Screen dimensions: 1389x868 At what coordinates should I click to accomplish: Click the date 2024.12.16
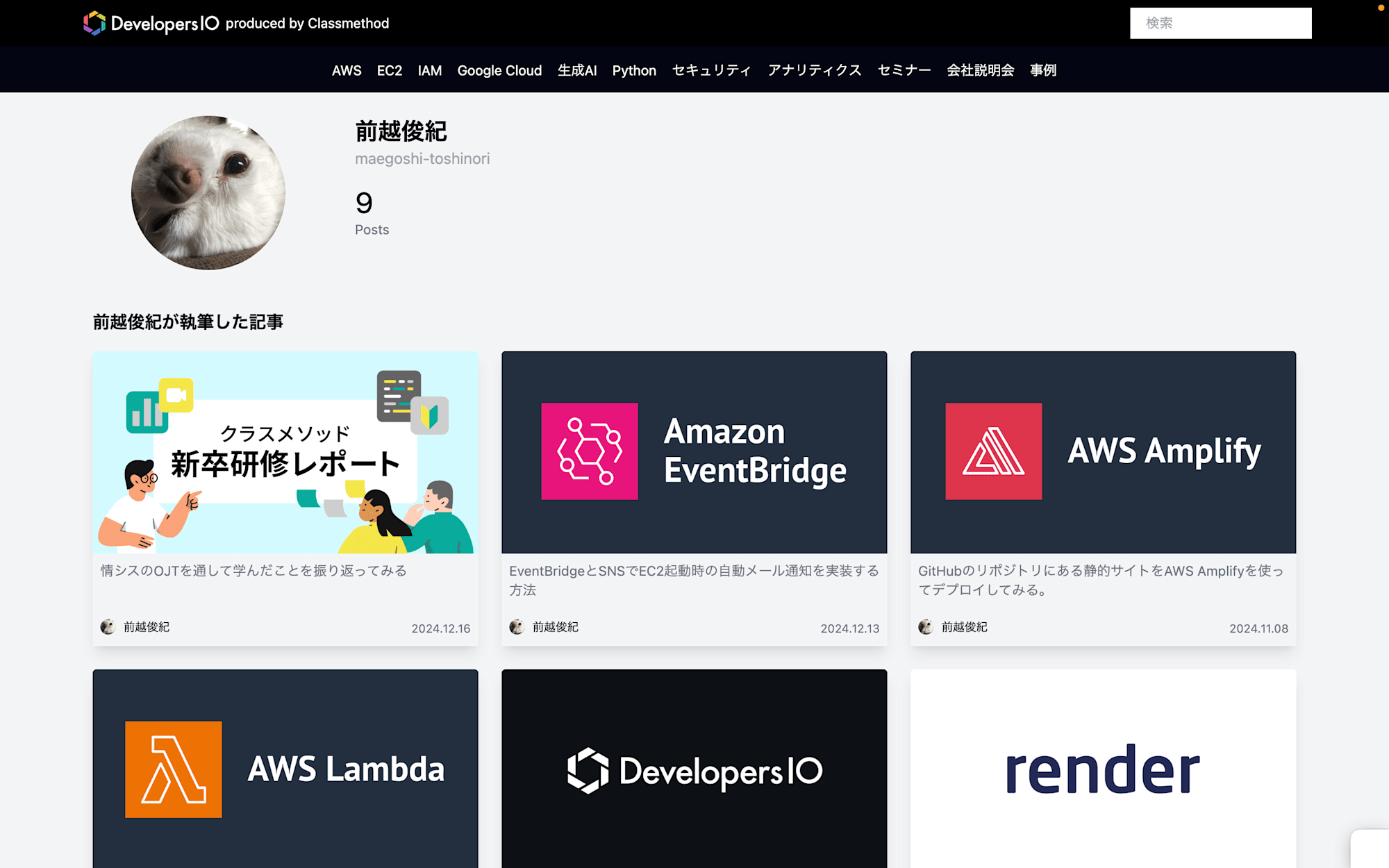(441, 628)
